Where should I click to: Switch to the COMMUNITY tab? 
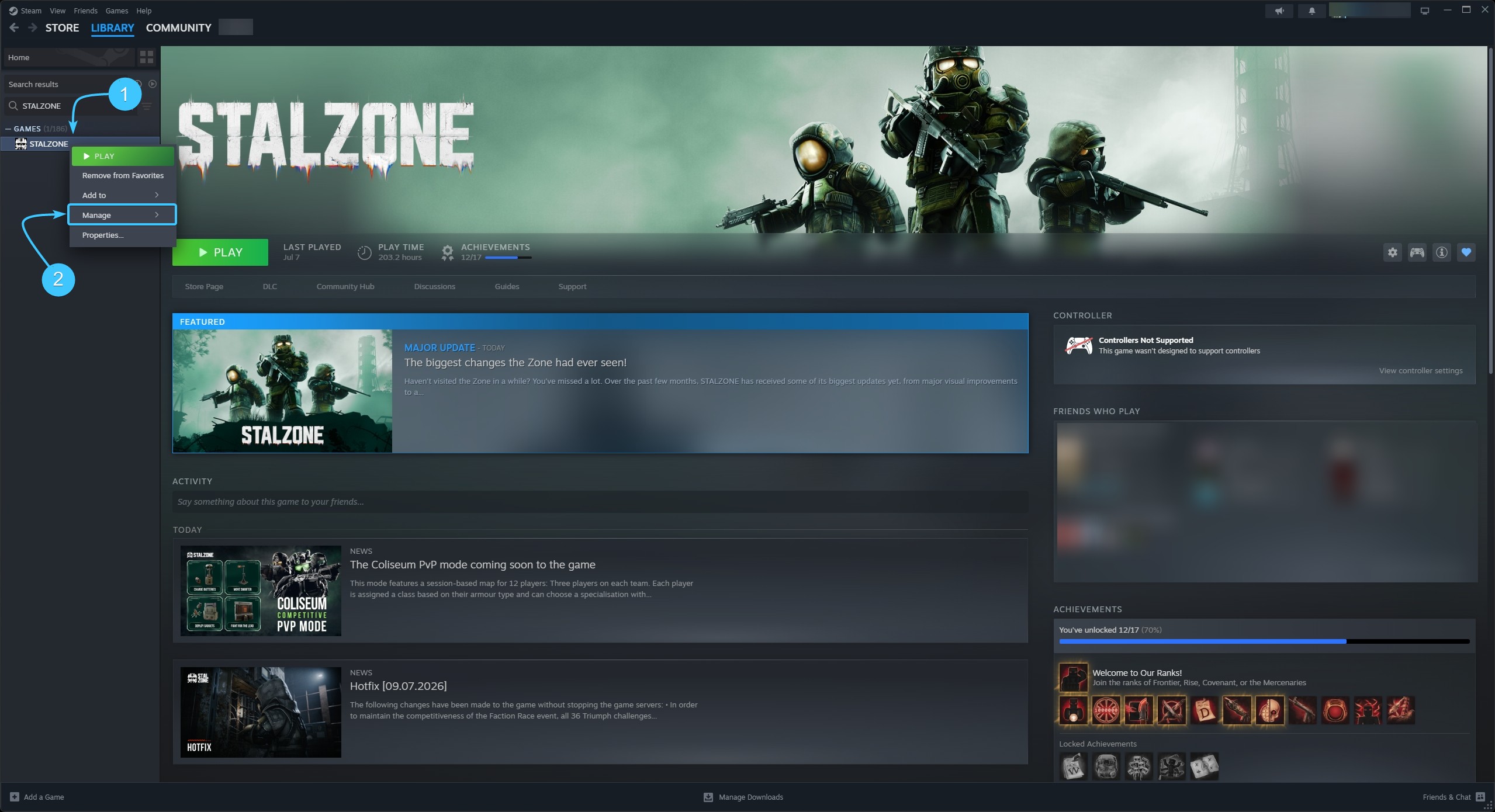tap(178, 27)
